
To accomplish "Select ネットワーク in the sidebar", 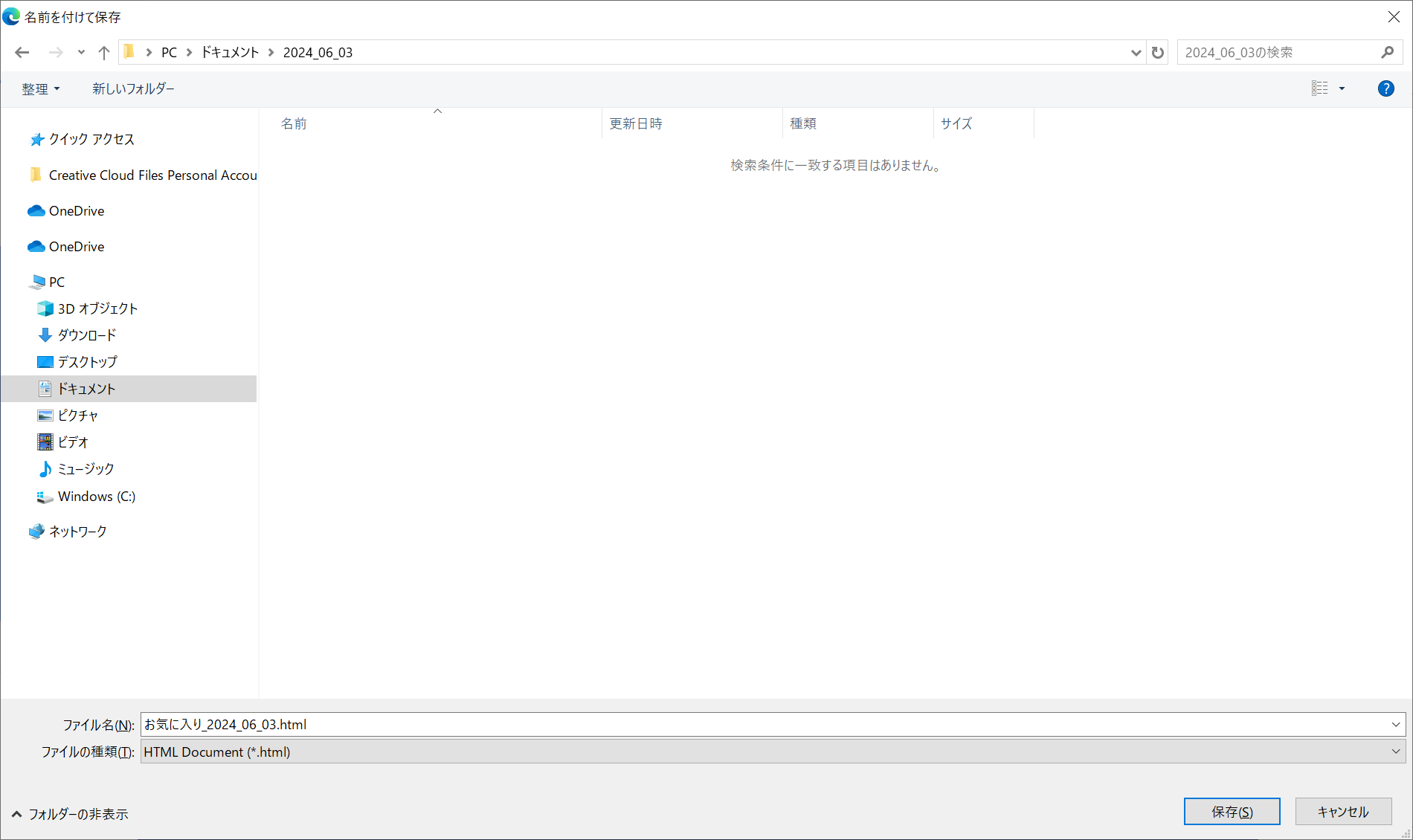I will coord(77,532).
